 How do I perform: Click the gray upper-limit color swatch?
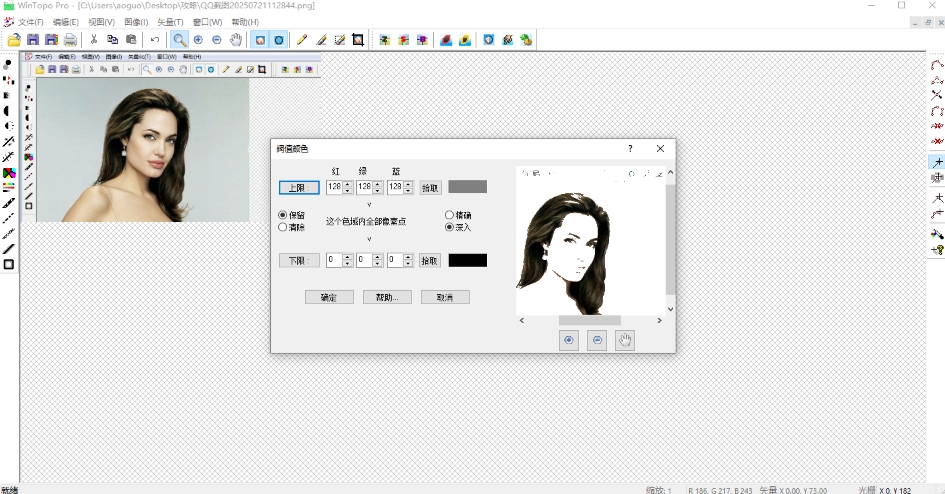coord(467,187)
